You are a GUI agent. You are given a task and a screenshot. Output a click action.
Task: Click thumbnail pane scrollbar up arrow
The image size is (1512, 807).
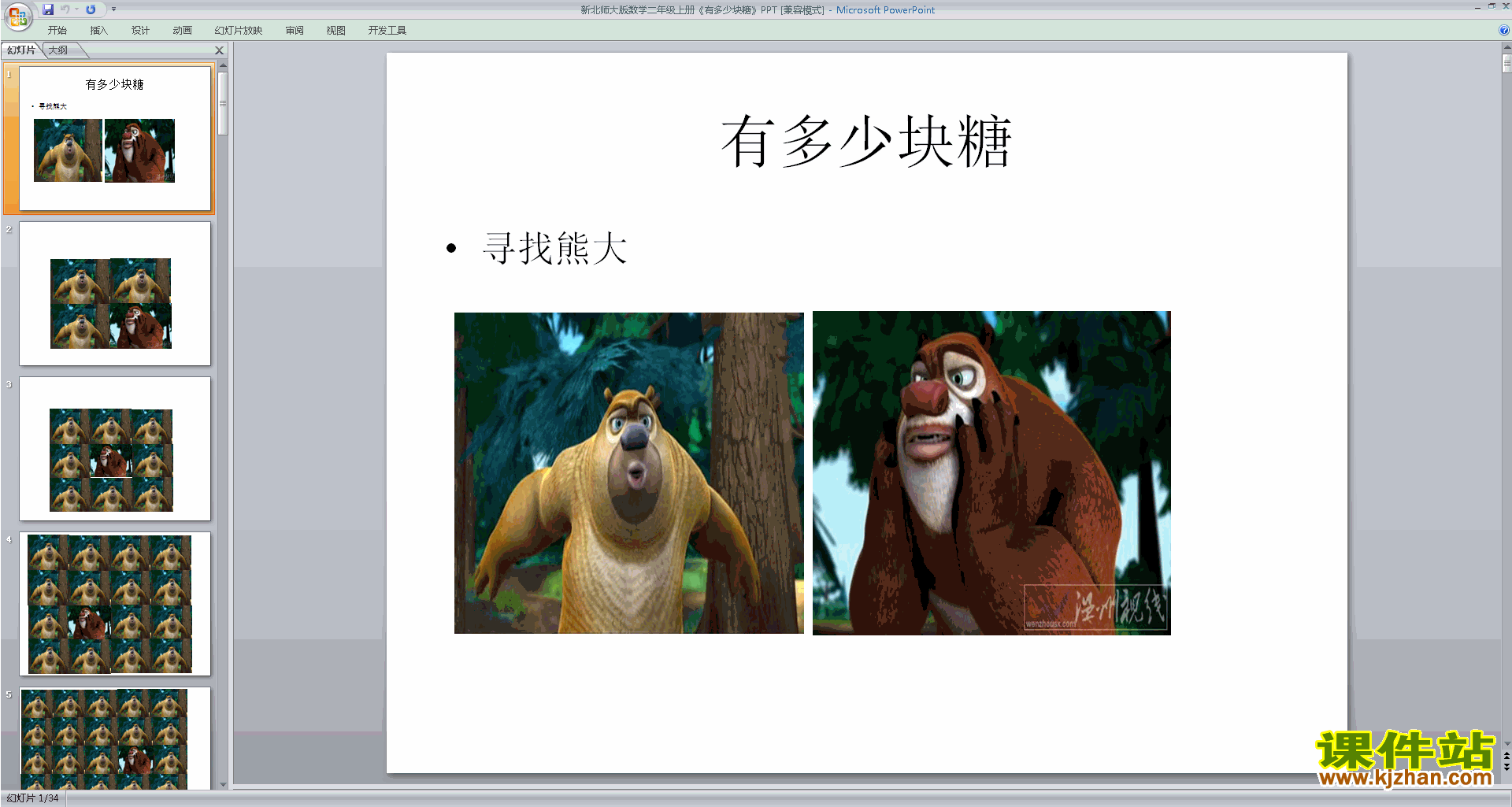coord(223,65)
